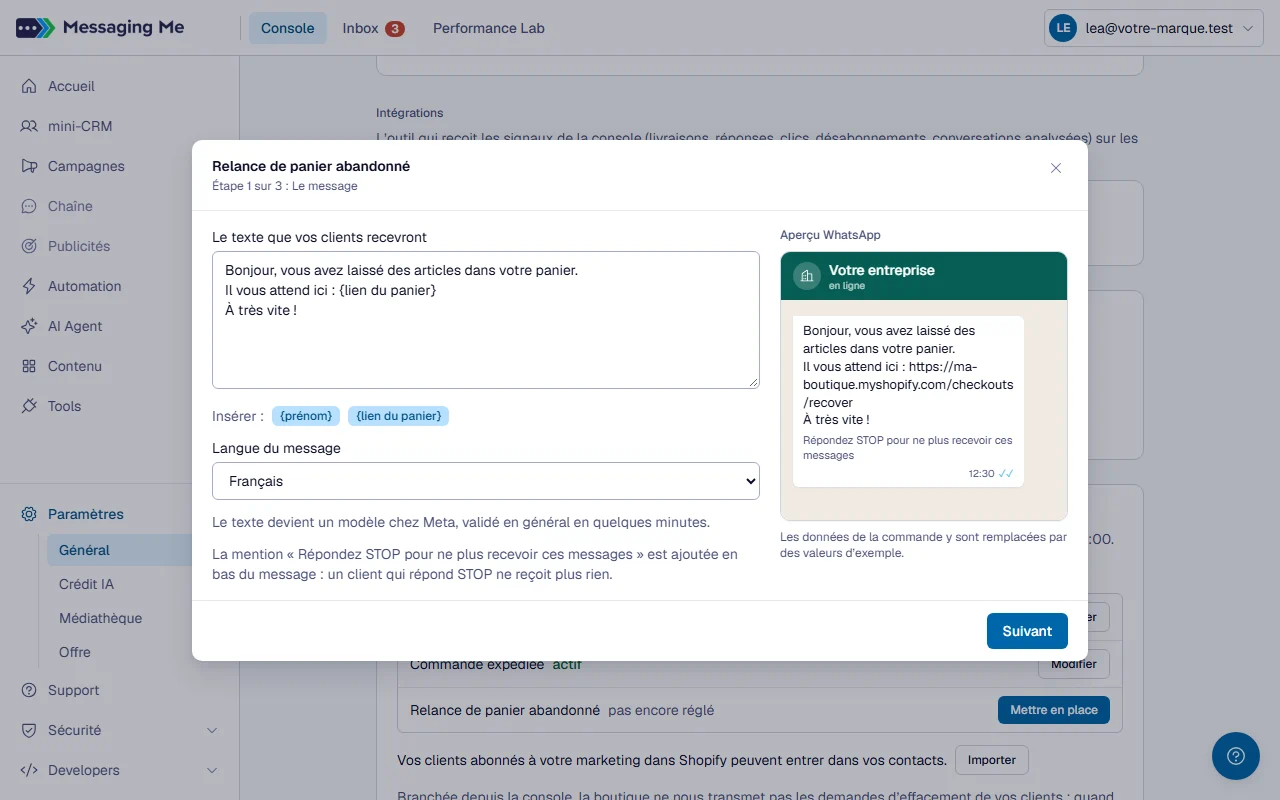Click inside the message text area

pyautogui.click(x=486, y=320)
